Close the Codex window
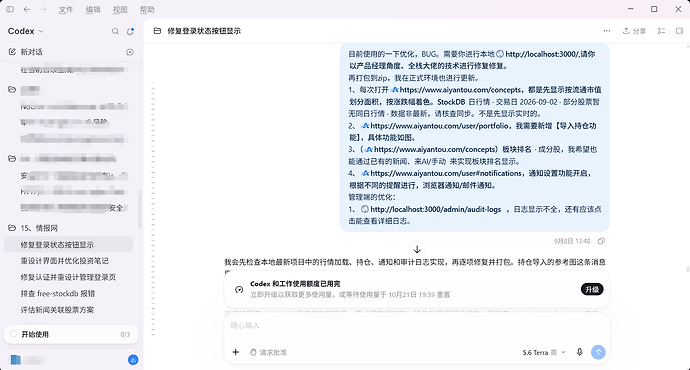 (x=678, y=9)
